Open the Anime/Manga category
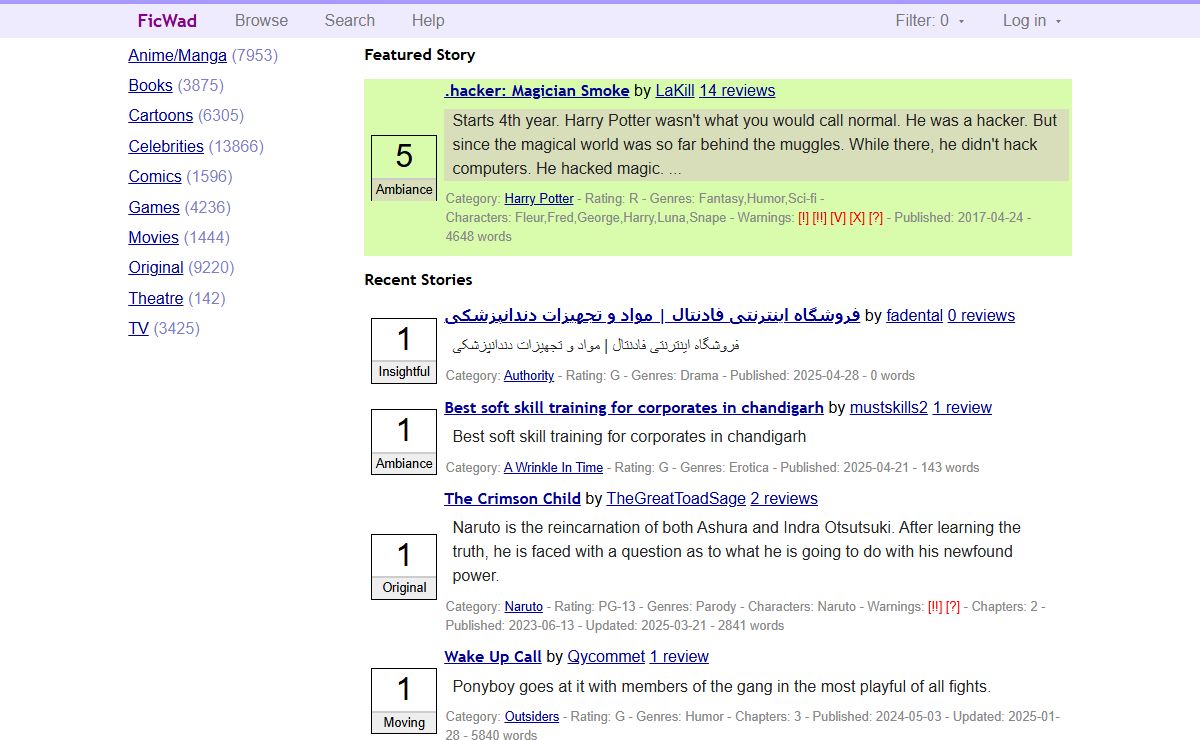The image size is (1200, 740). [177, 55]
